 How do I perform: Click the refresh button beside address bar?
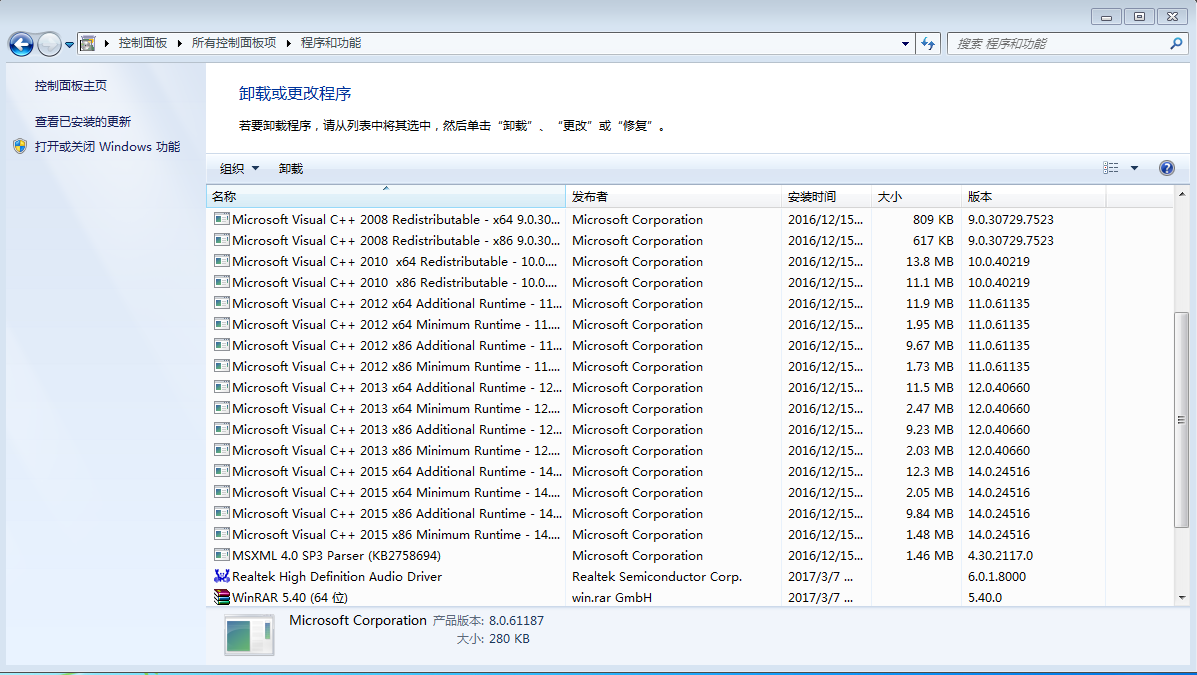(x=928, y=44)
